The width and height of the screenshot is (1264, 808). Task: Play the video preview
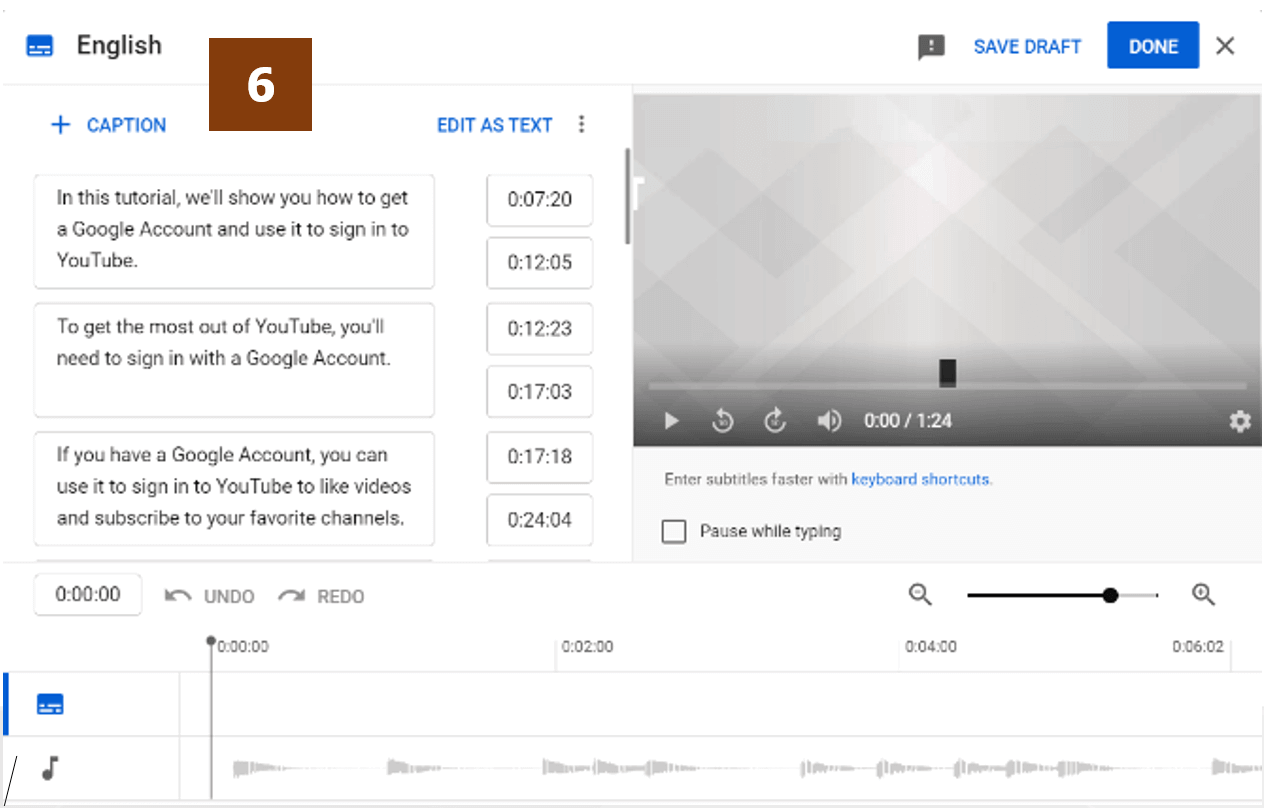672,421
